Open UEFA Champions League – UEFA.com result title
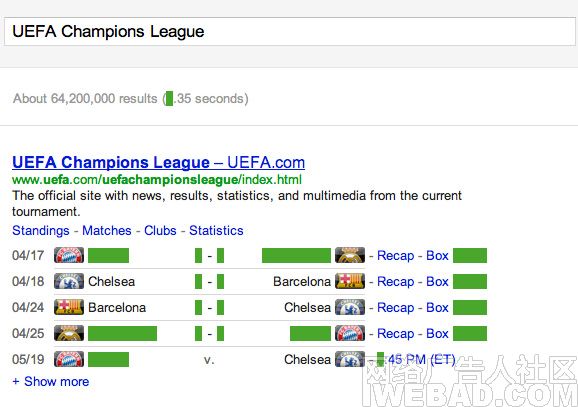 tap(159, 162)
